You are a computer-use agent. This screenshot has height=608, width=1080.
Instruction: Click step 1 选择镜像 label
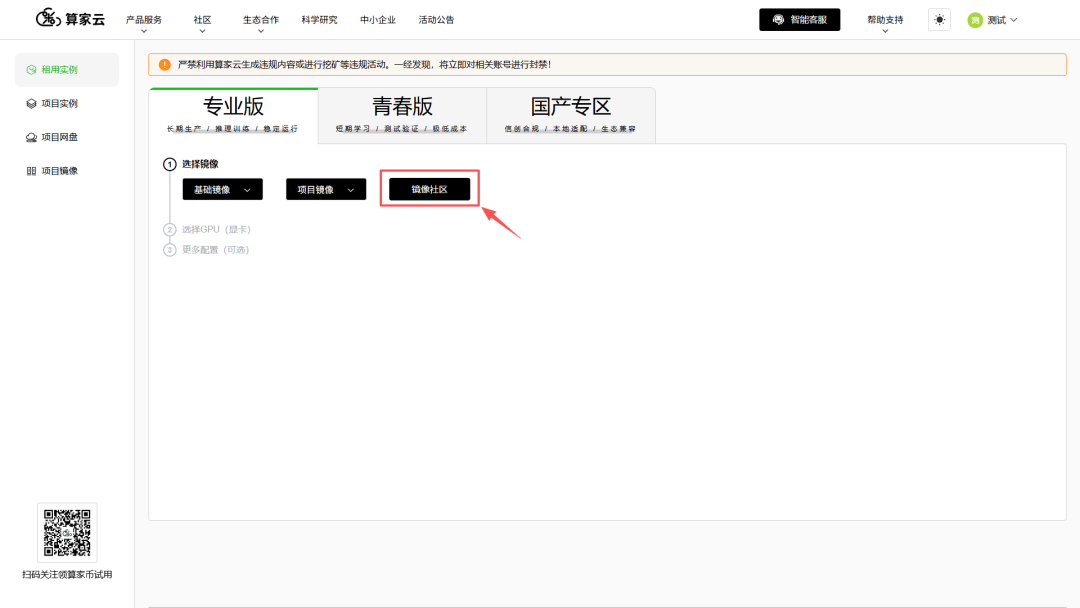(200, 164)
